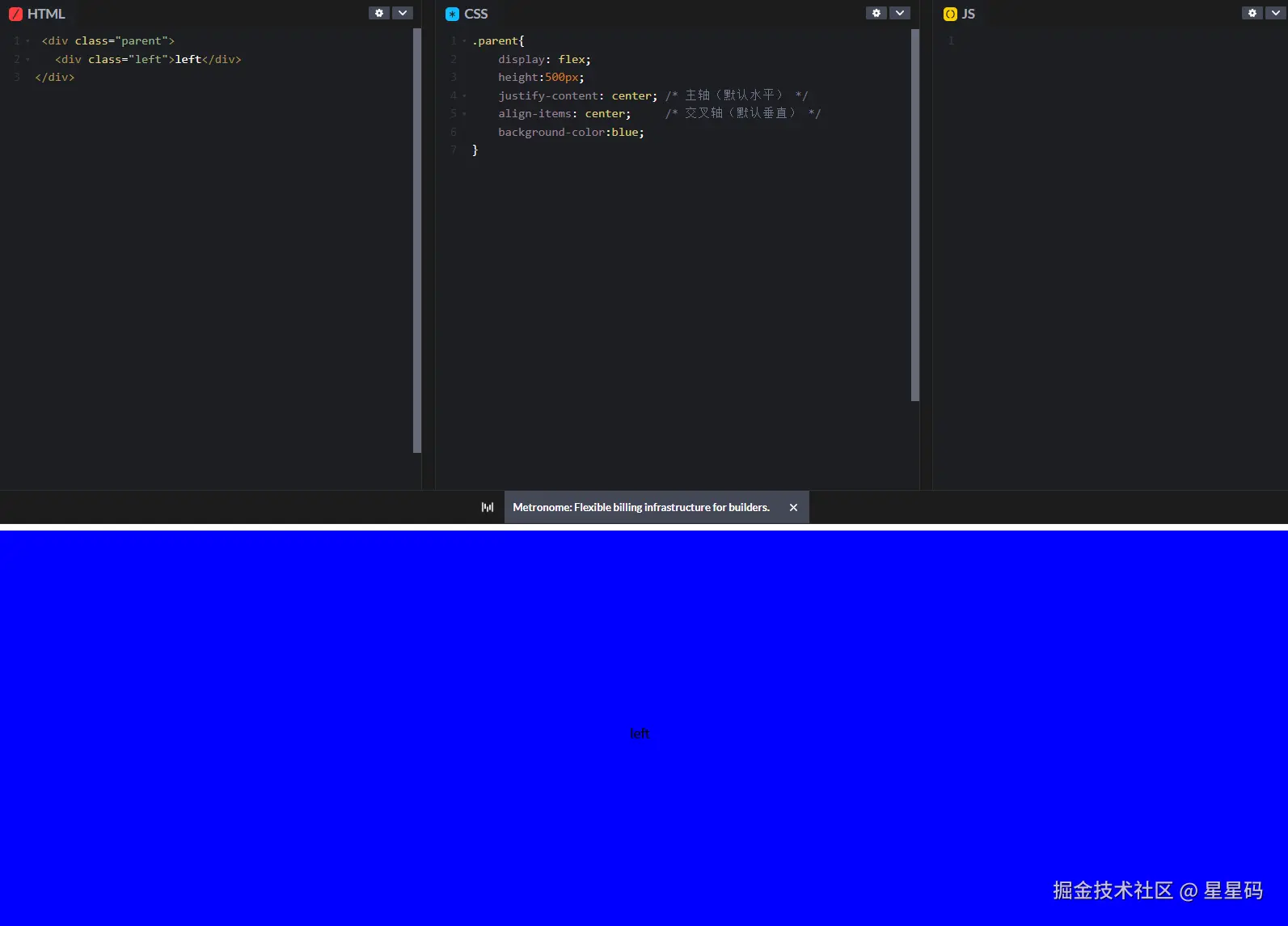Click '<div class="left">left</div>' HTML line
Viewport: 1288px width, 926px height.
[x=148, y=59]
